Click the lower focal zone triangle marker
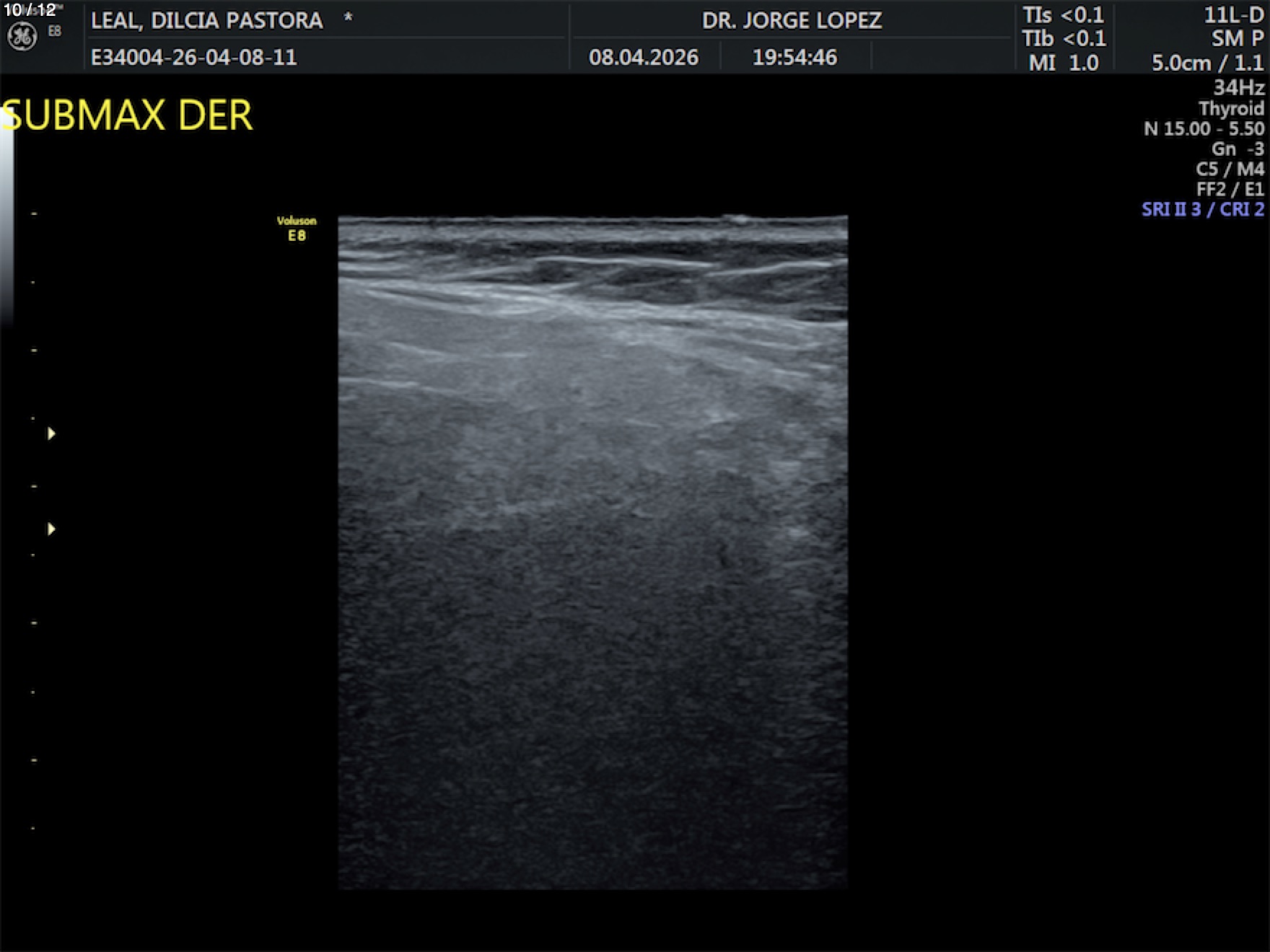The image size is (1270, 952). [51, 529]
